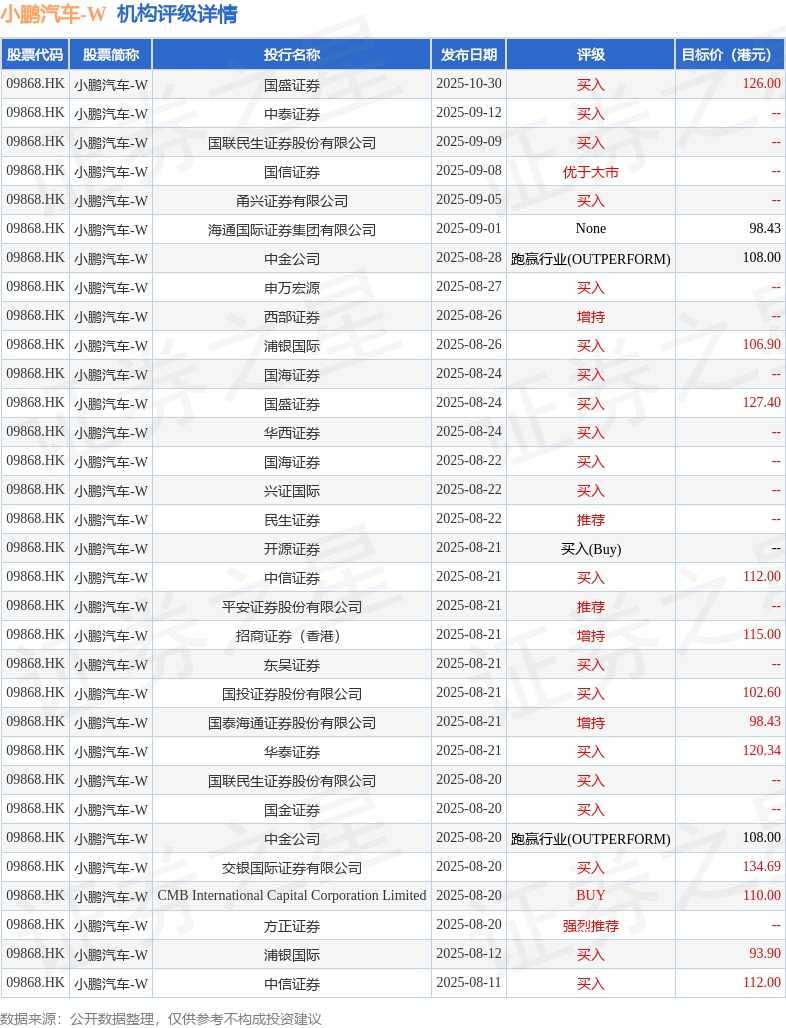Select the 平安证券股份有限公司 cell
786x1028 pixels.
pyautogui.click(x=292, y=606)
